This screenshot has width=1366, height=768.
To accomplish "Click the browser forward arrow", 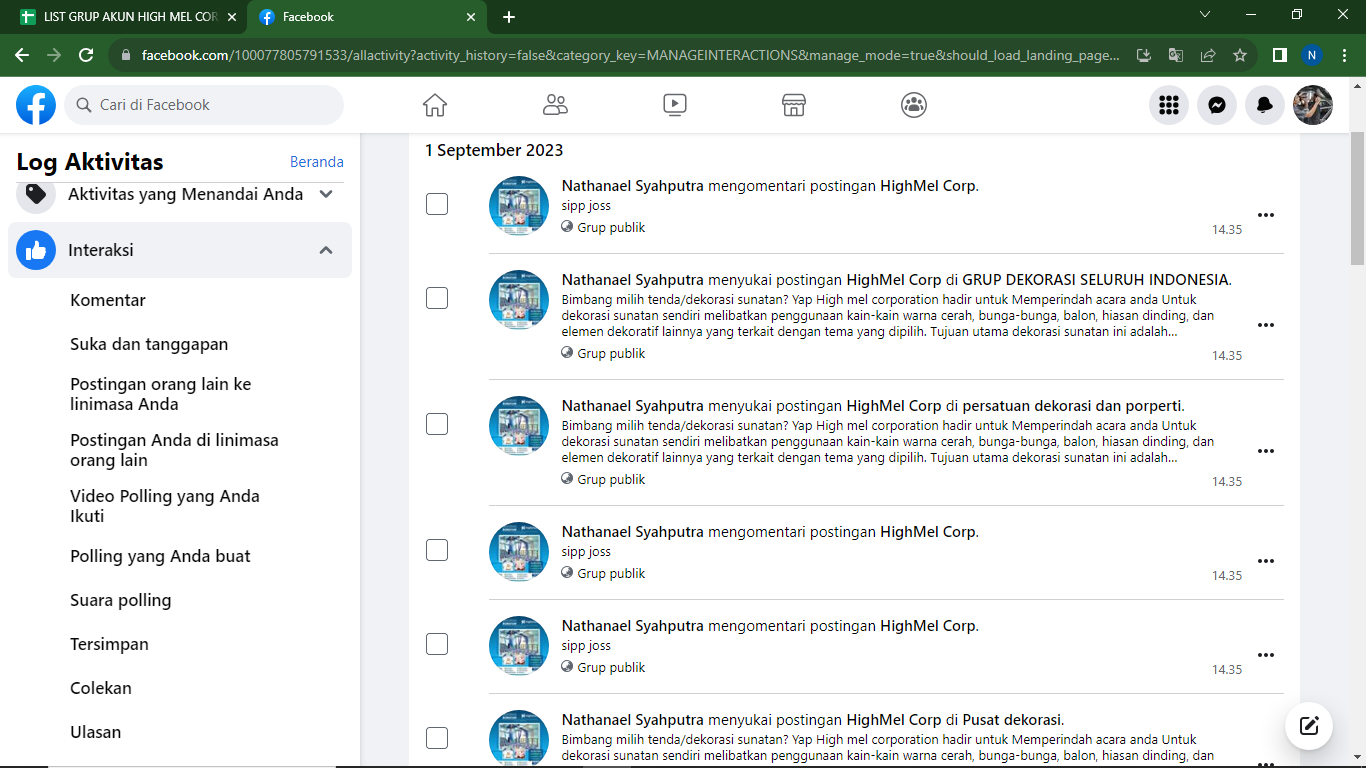I will tap(54, 55).
